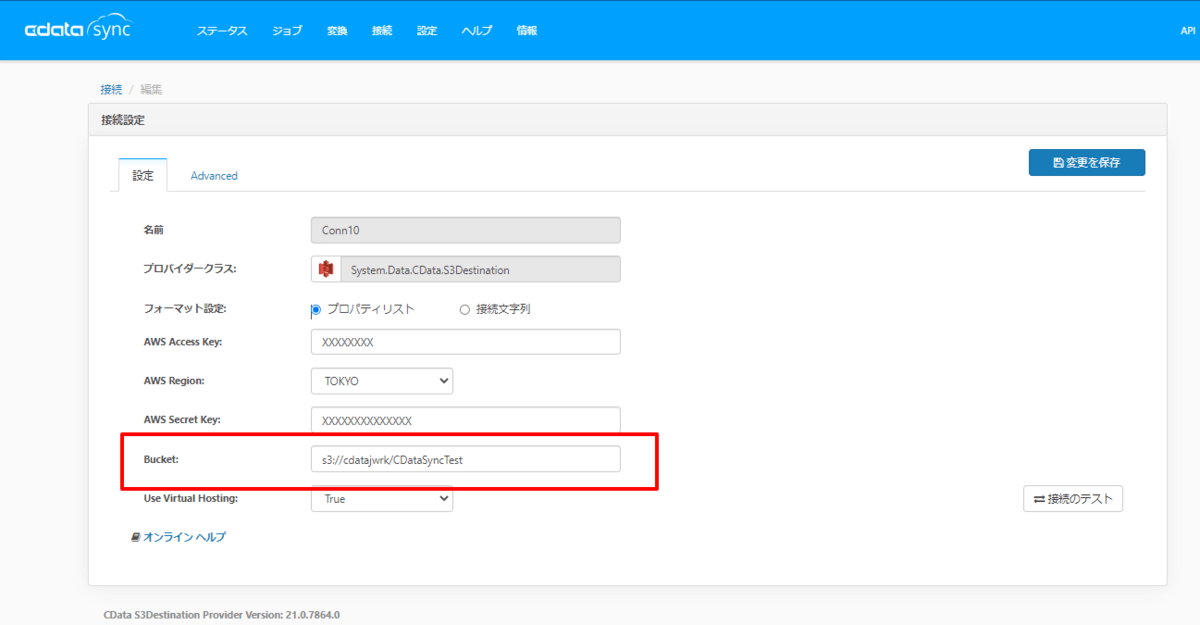Select the プロパティリスト radio button

pos(316,309)
